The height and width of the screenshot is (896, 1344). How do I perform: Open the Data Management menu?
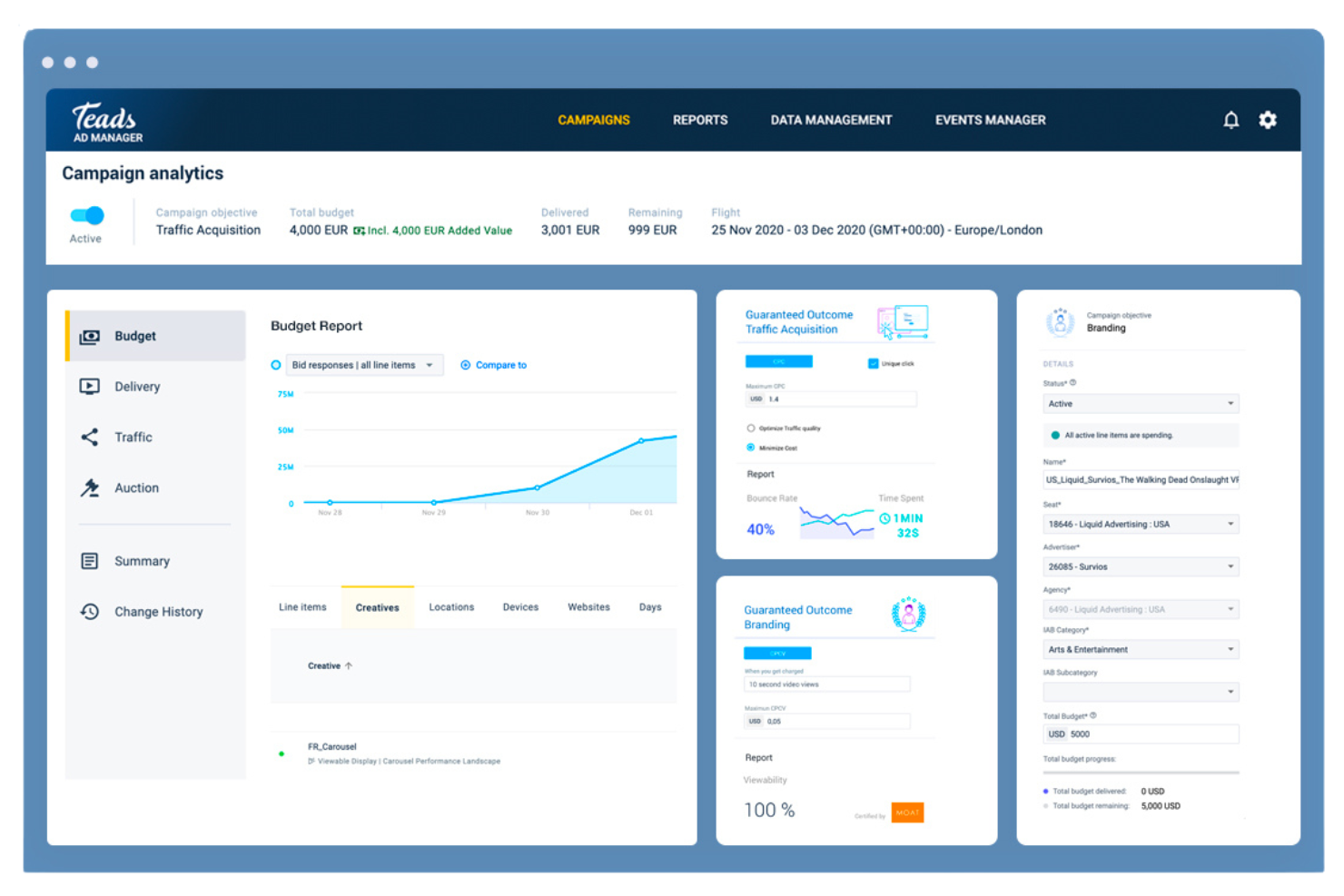tap(831, 120)
